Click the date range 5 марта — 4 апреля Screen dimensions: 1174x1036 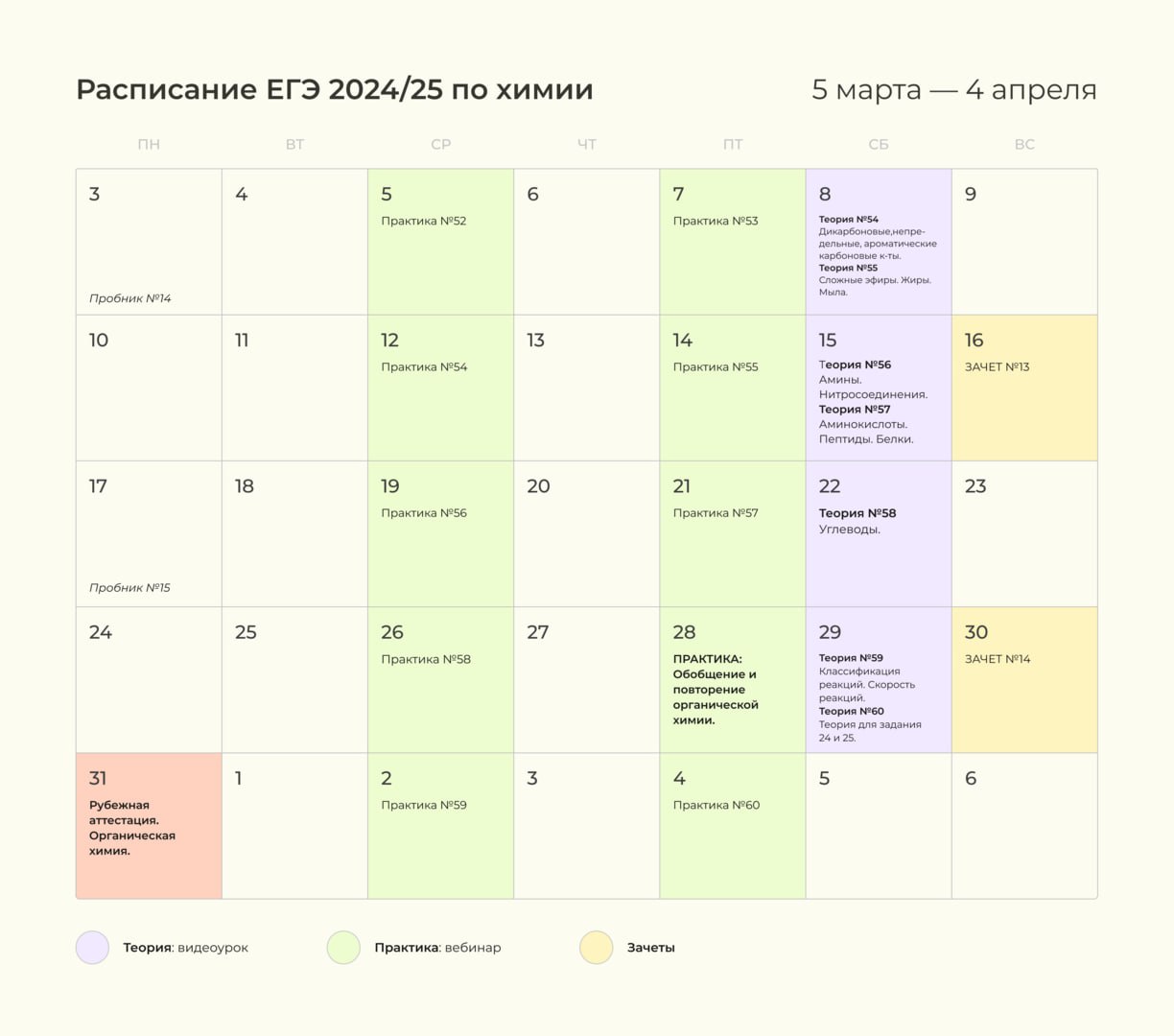tap(953, 89)
